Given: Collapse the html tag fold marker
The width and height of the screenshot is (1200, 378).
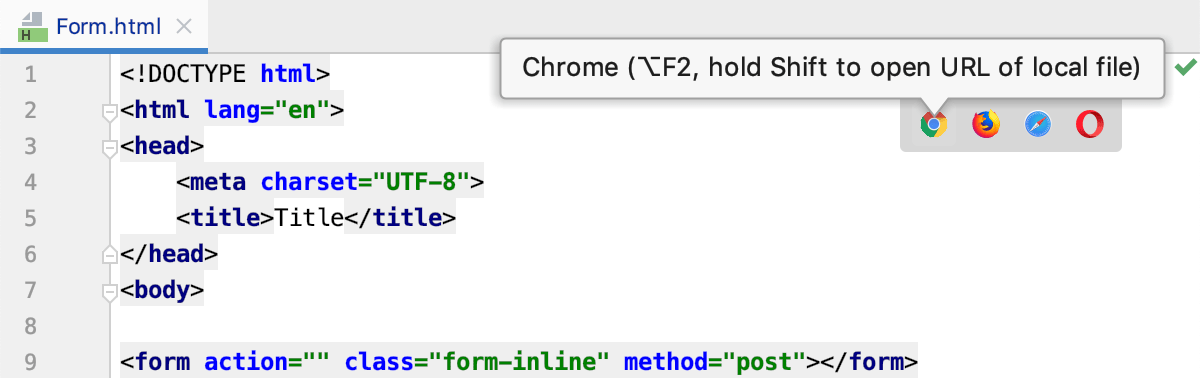Looking at the screenshot, I should [110, 111].
